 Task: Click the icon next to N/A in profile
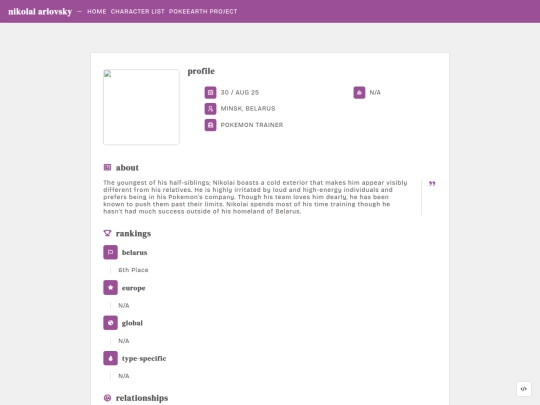(359, 92)
